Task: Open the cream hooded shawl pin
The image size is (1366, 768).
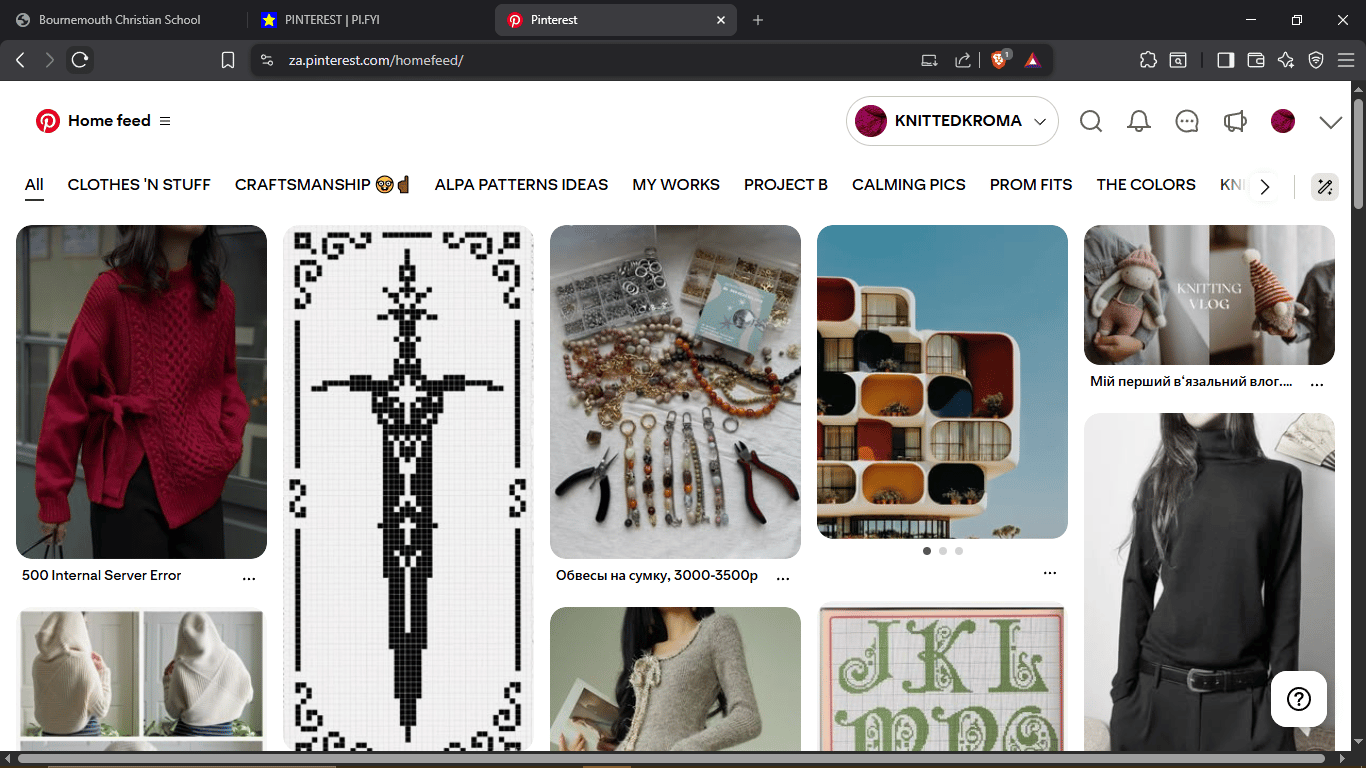Action: point(141,679)
